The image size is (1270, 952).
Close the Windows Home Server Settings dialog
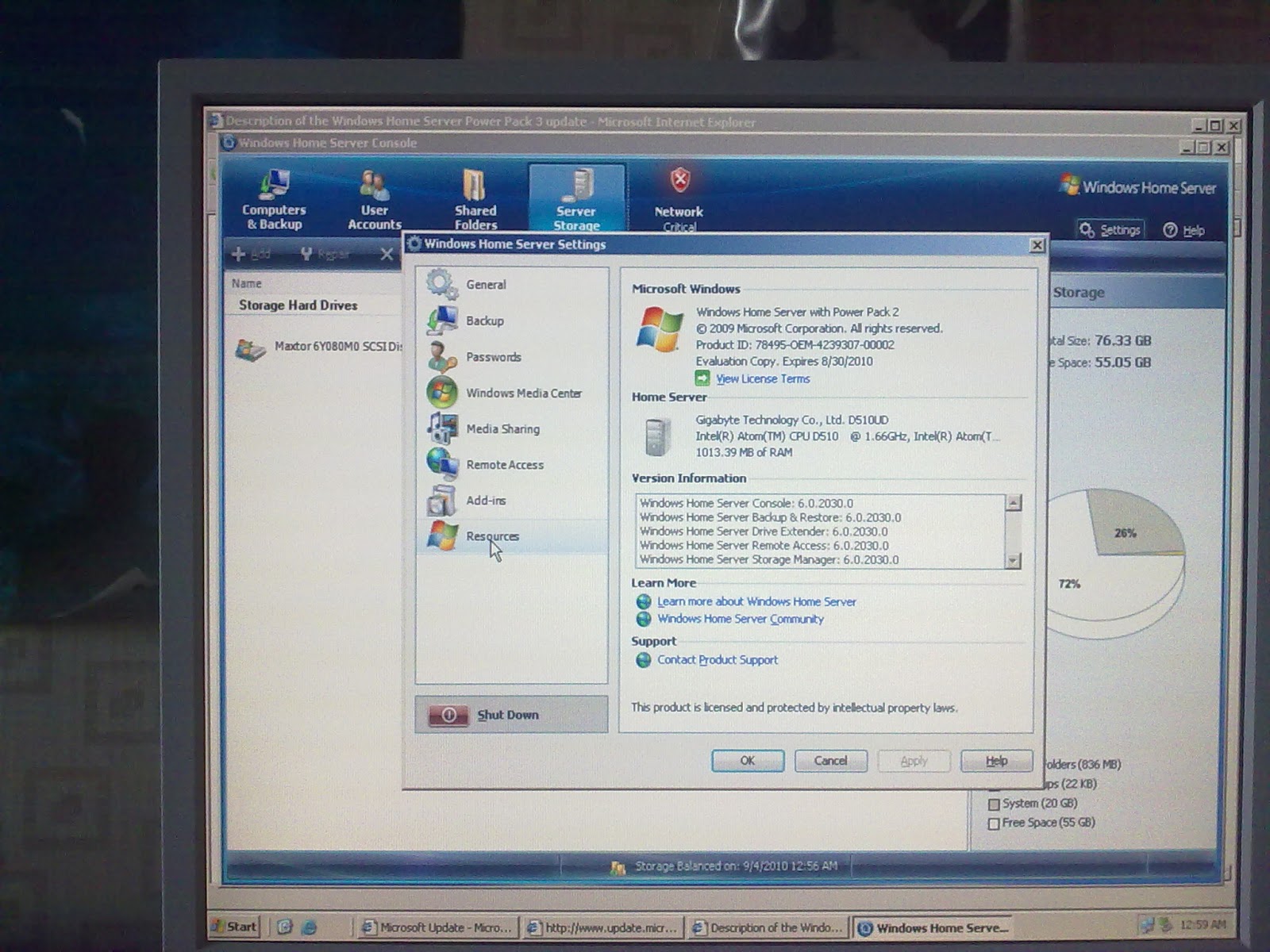(x=1037, y=245)
